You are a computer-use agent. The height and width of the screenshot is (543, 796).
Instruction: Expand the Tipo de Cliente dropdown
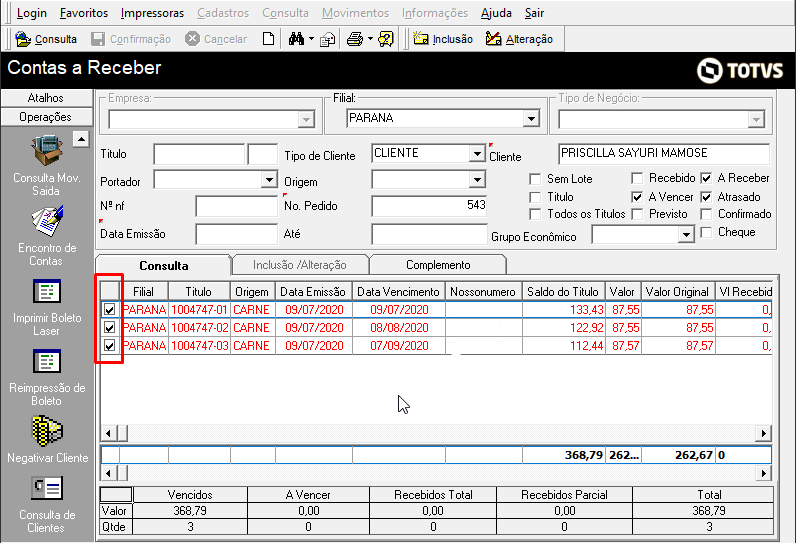(477, 153)
